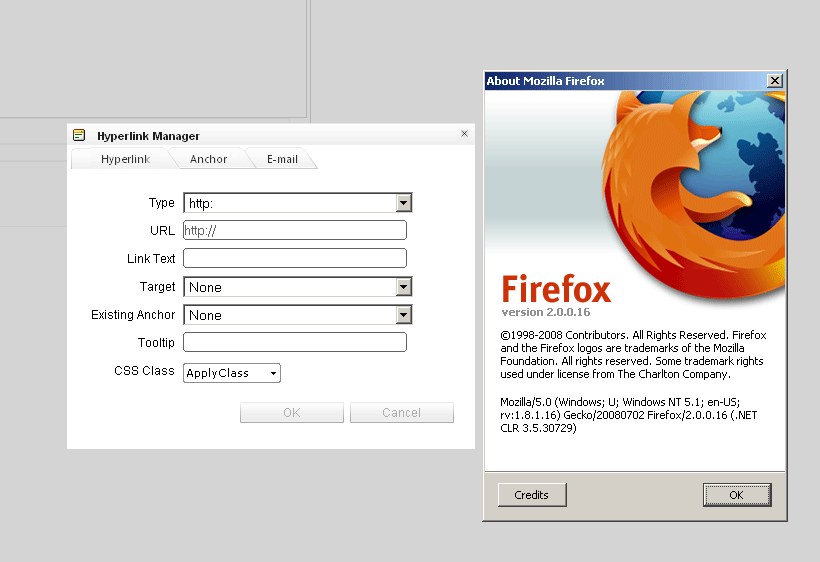Click the red 'Firefox' wordmark
This screenshot has width=820, height=562.
(x=556, y=289)
